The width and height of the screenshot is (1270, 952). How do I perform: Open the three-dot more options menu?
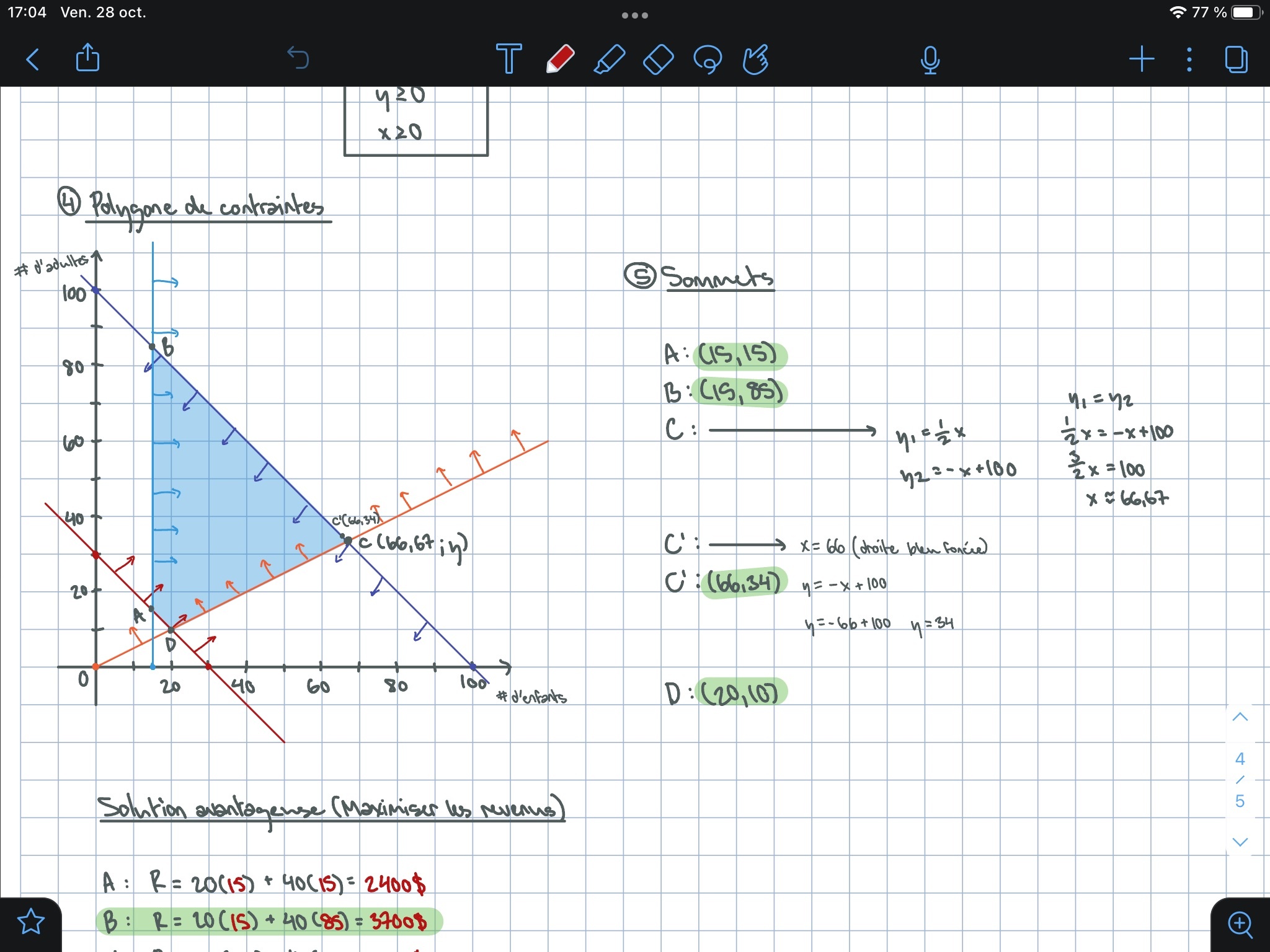(x=1189, y=60)
